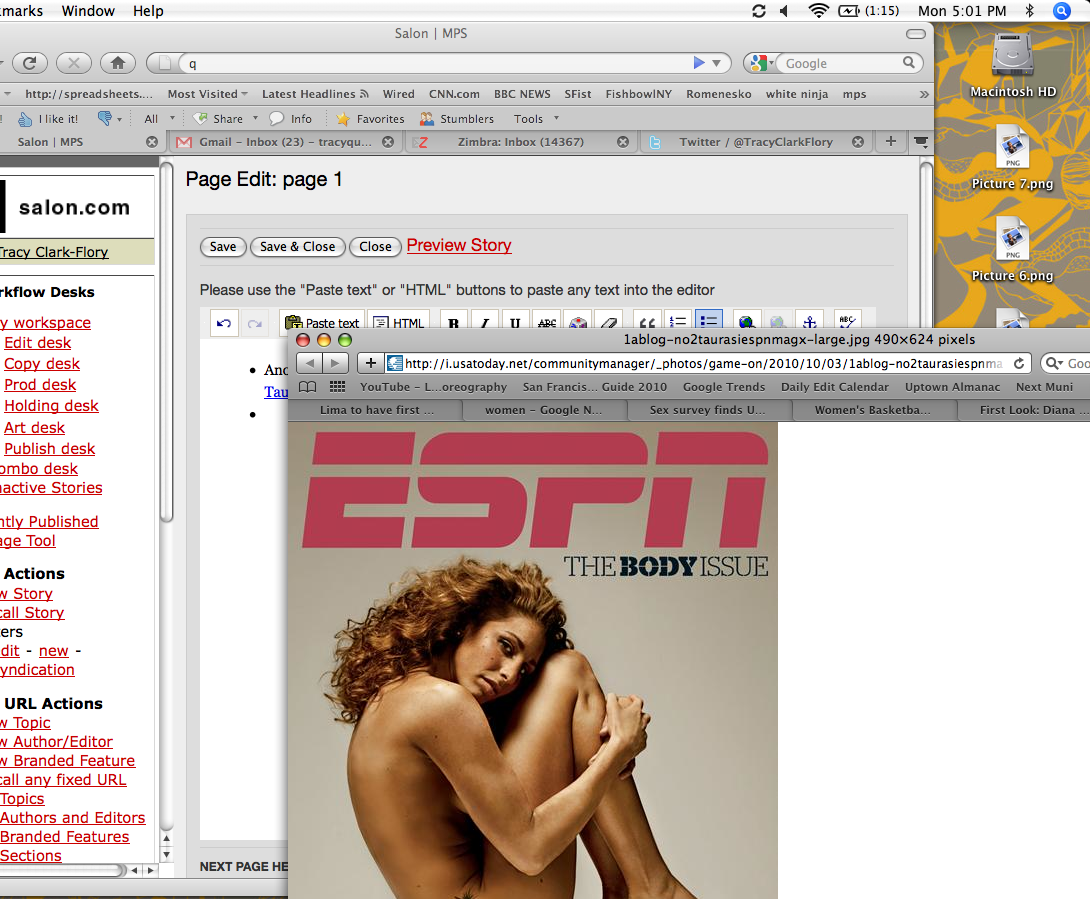Insert a blockquote in the editor
Screen dimensions: 1090x899
(647, 323)
